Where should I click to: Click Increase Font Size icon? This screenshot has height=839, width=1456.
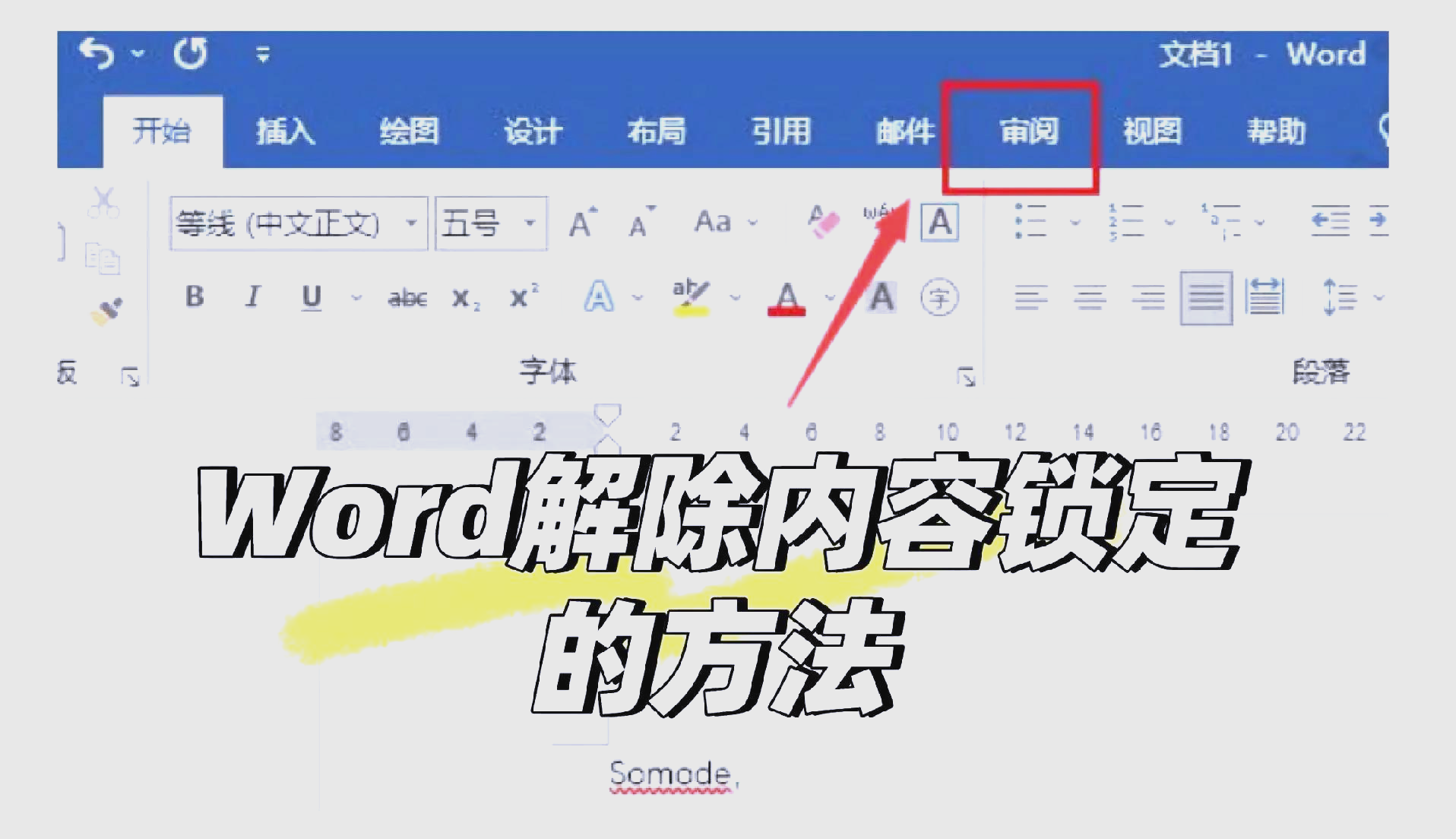[583, 222]
